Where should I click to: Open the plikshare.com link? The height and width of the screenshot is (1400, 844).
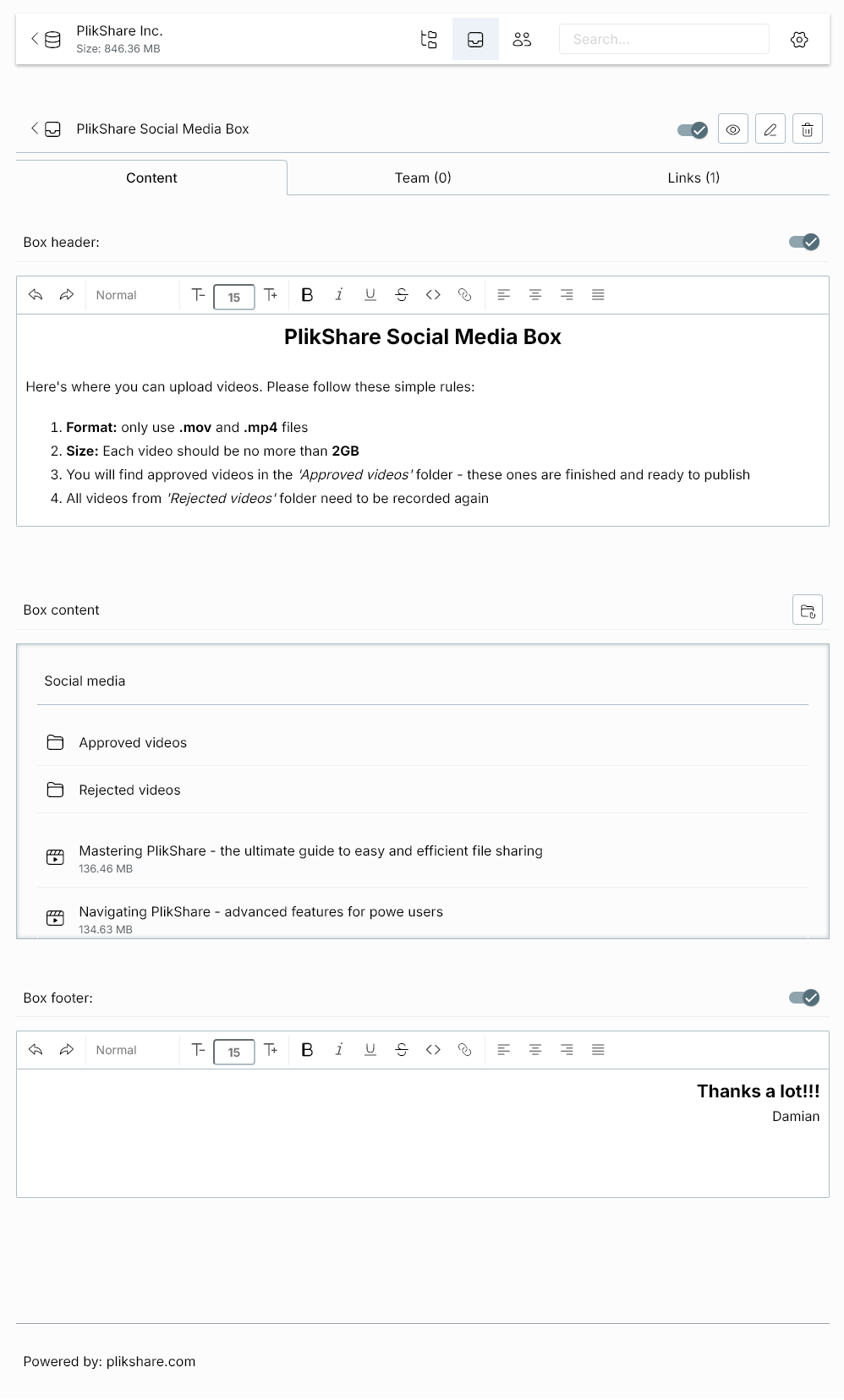151,1361
